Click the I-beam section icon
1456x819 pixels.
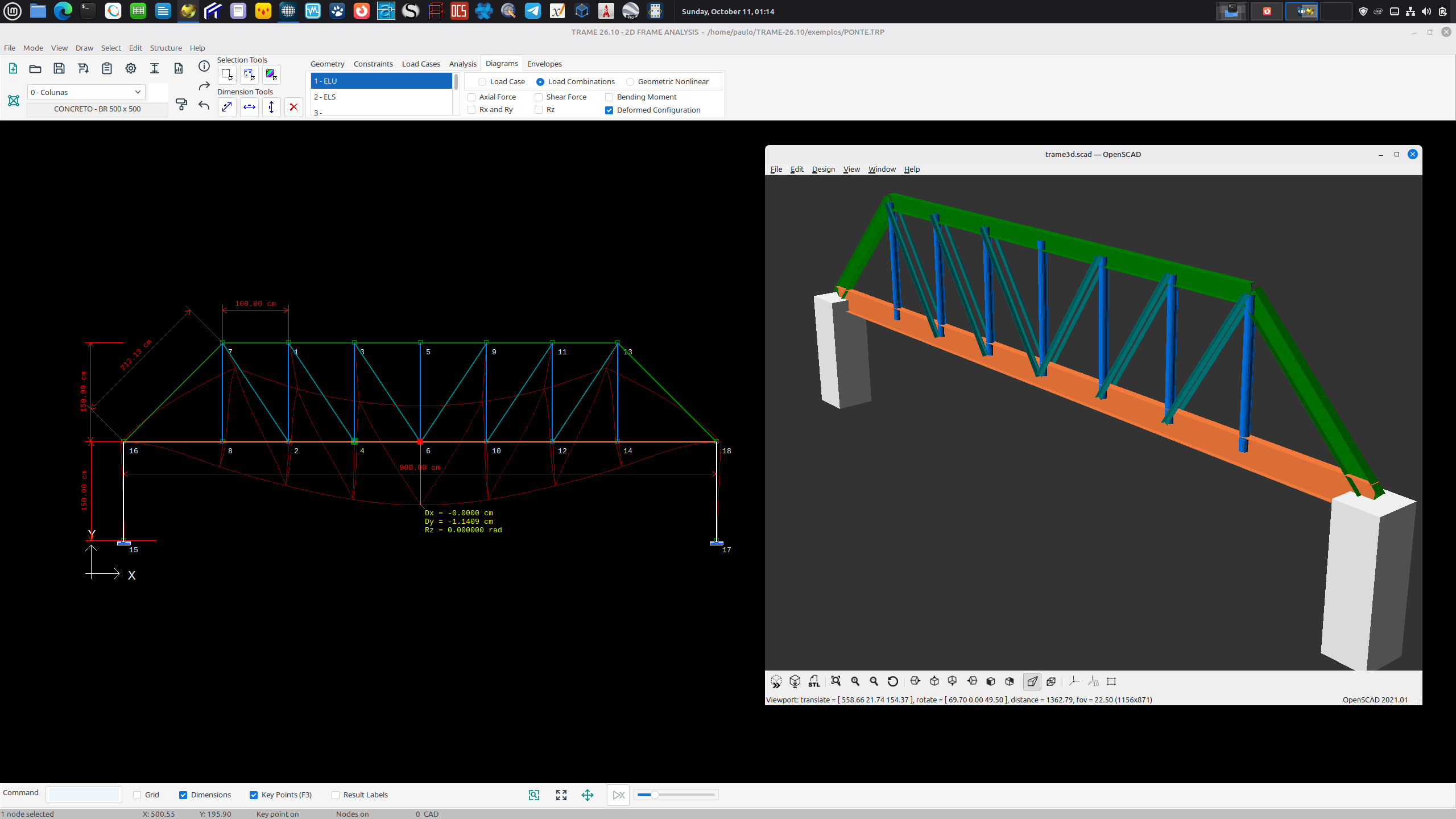pos(155,68)
